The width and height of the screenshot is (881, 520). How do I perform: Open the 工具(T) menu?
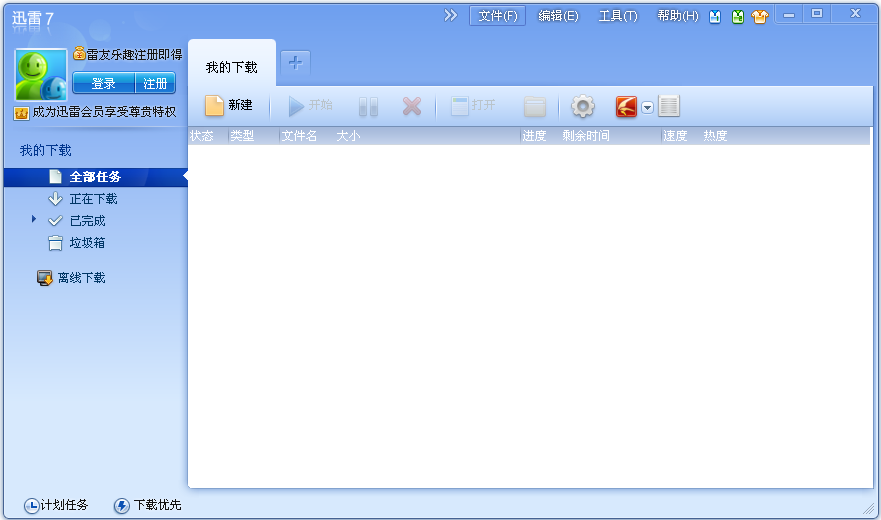pos(618,16)
